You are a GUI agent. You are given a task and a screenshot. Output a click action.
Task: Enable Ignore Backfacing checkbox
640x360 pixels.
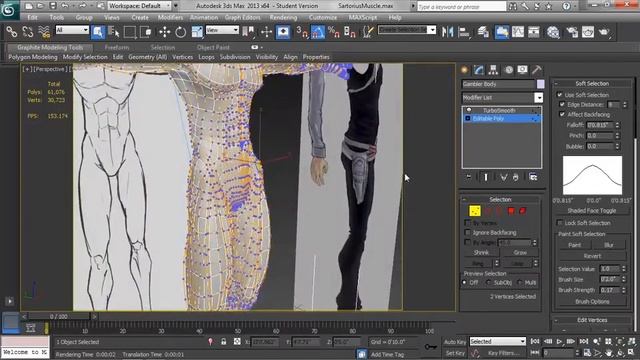coord(468,232)
